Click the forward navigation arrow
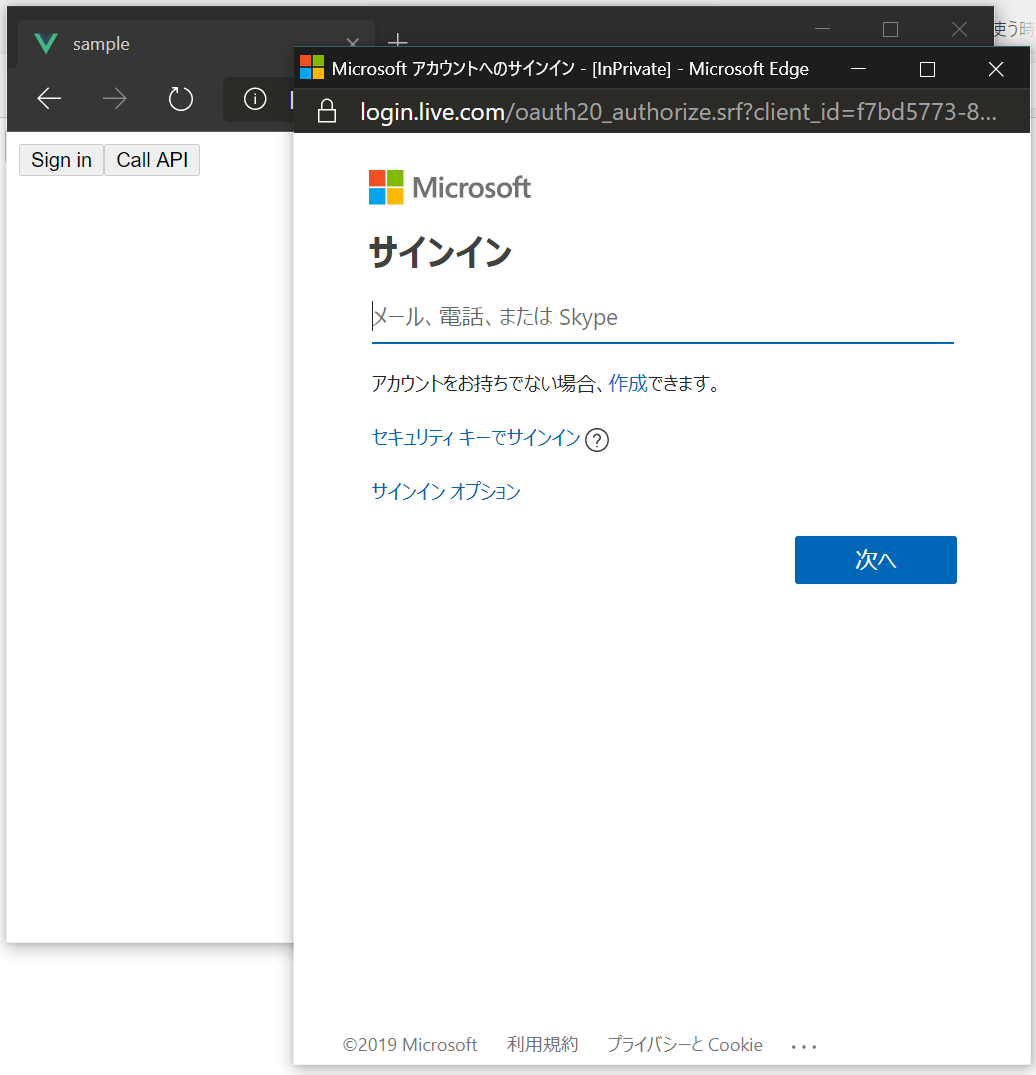The height and width of the screenshot is (1075, 1036). 114,98
